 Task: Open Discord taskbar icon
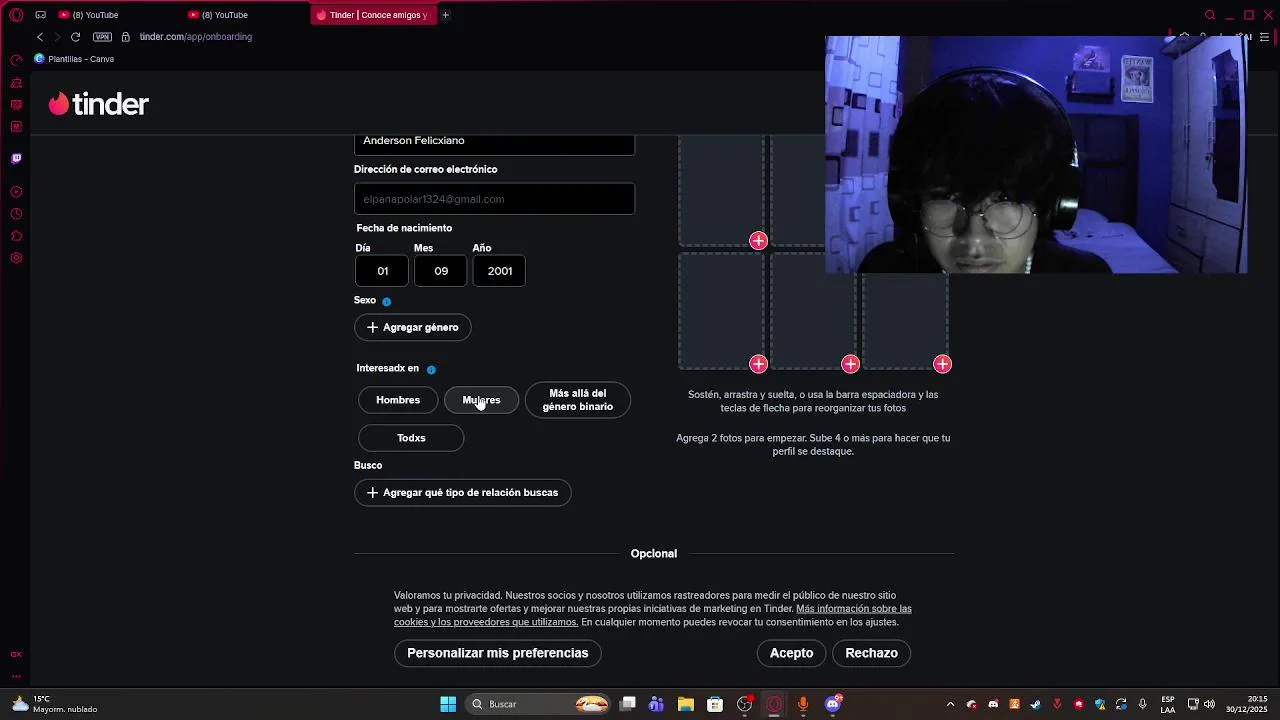tap(833, 704)
